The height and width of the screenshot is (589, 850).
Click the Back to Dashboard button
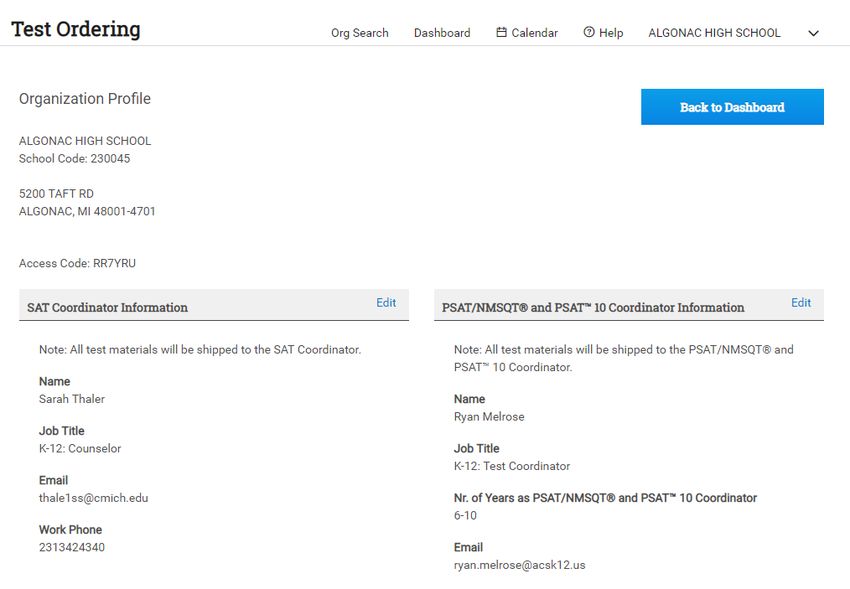tap(732, 107)
